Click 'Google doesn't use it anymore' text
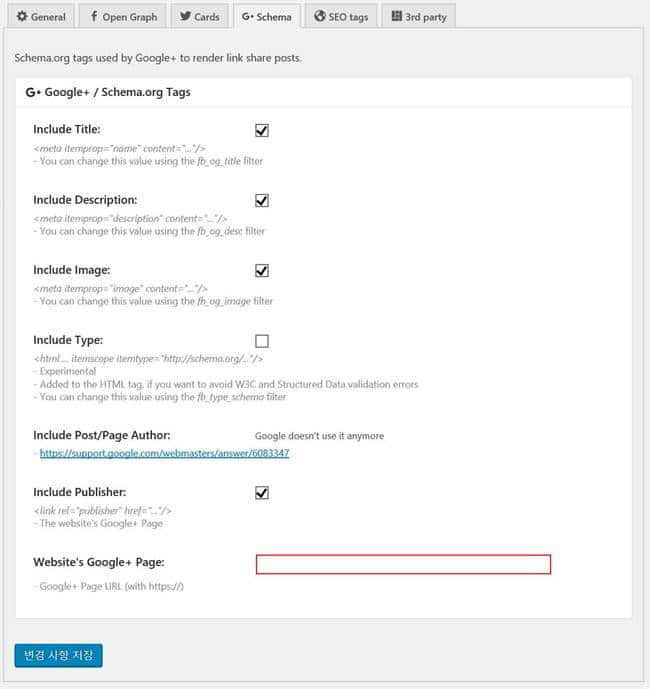Image resolution: width=650 pixels, height=689 pixels. pos(320,436)
